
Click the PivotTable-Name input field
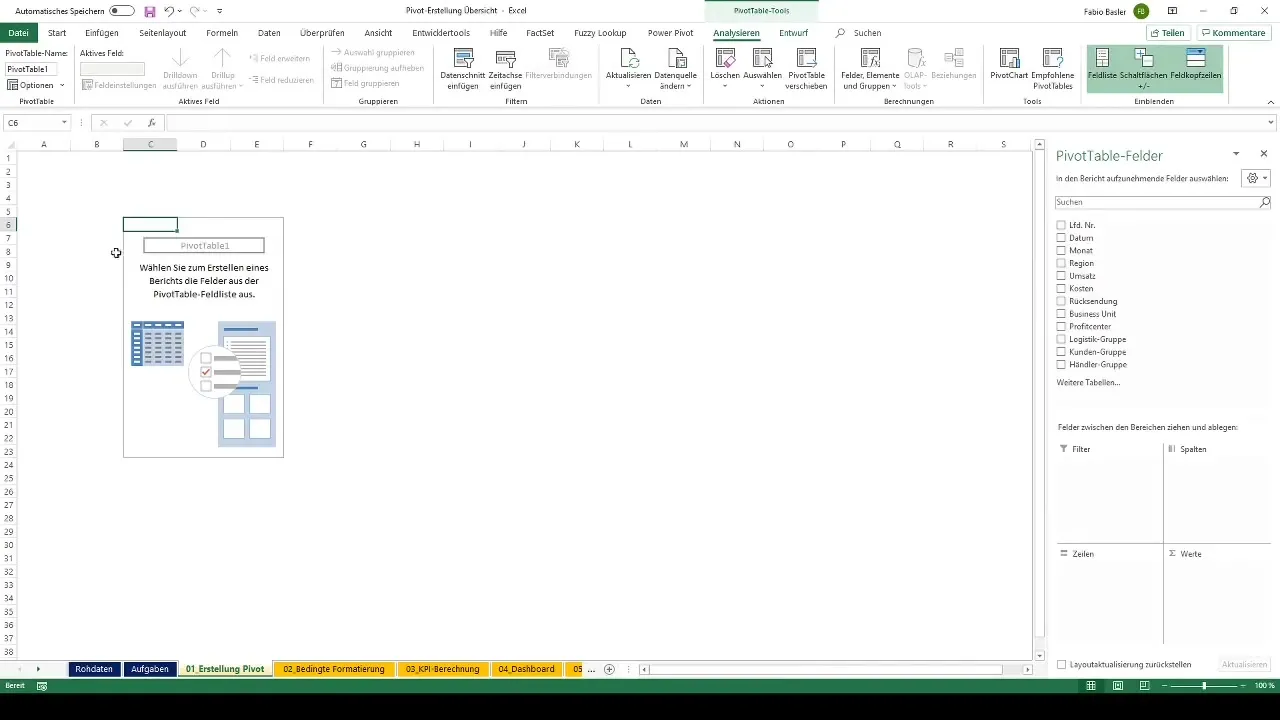(x=31, y=69)
